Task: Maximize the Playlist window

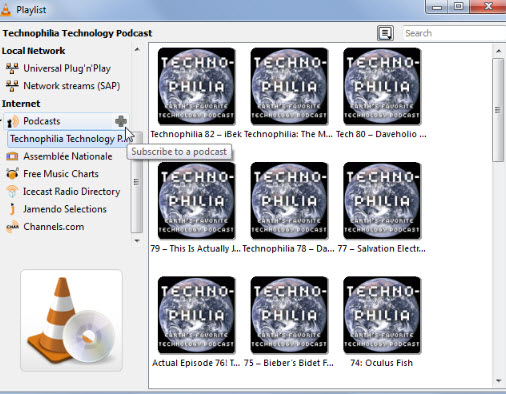Action: click(459, 6)
